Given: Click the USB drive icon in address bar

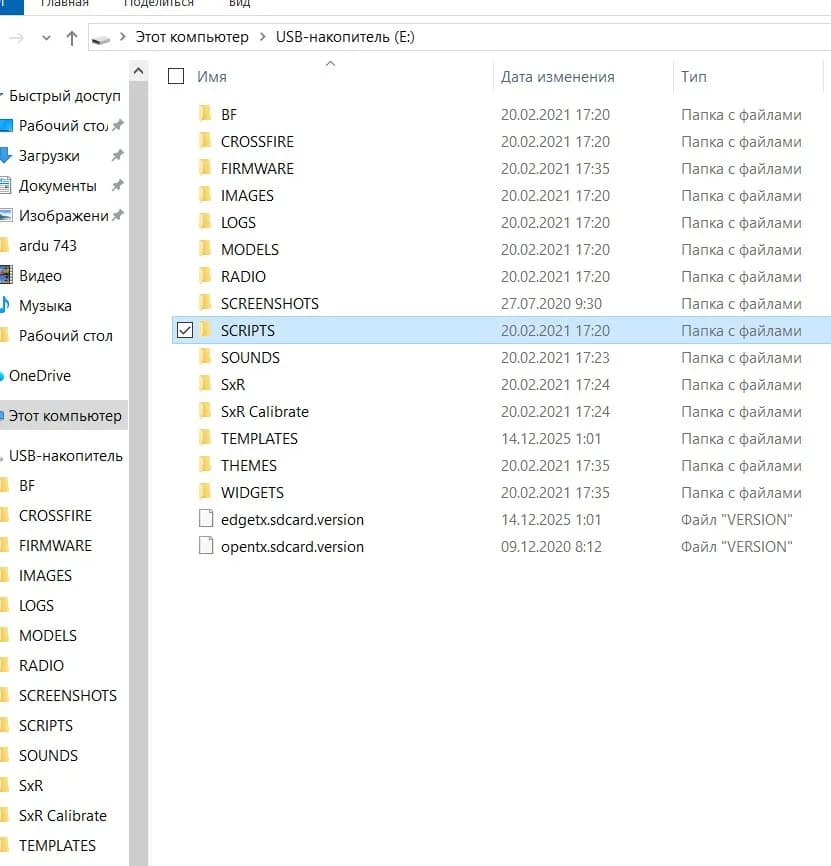Looking at the screenshot, I should (x=100, y=39).
